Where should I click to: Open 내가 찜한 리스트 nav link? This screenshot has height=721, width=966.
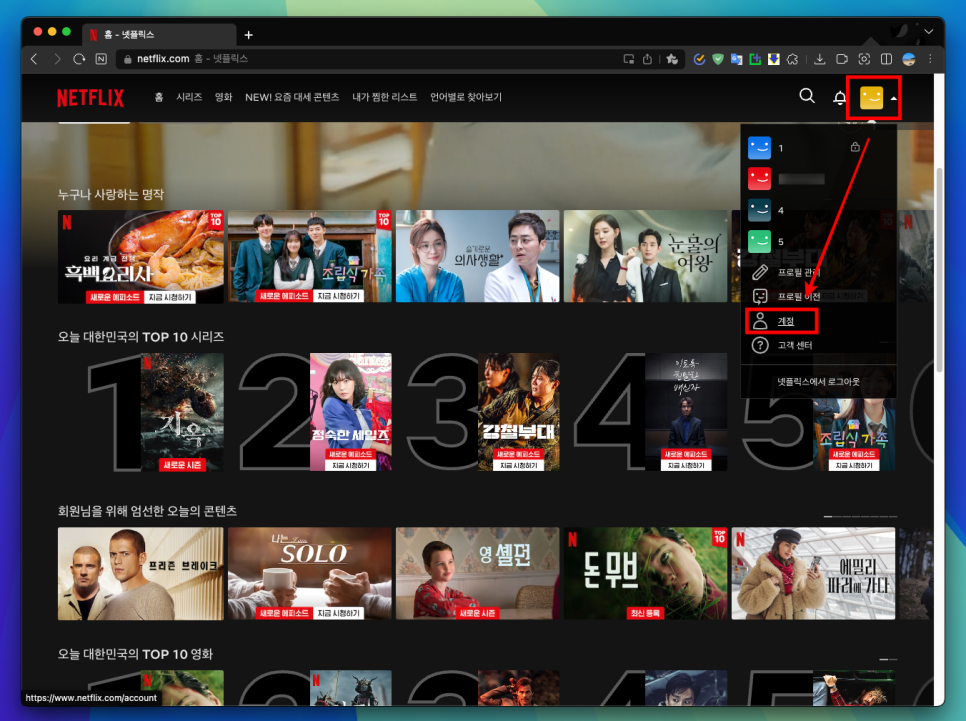(x=384, y=97)
